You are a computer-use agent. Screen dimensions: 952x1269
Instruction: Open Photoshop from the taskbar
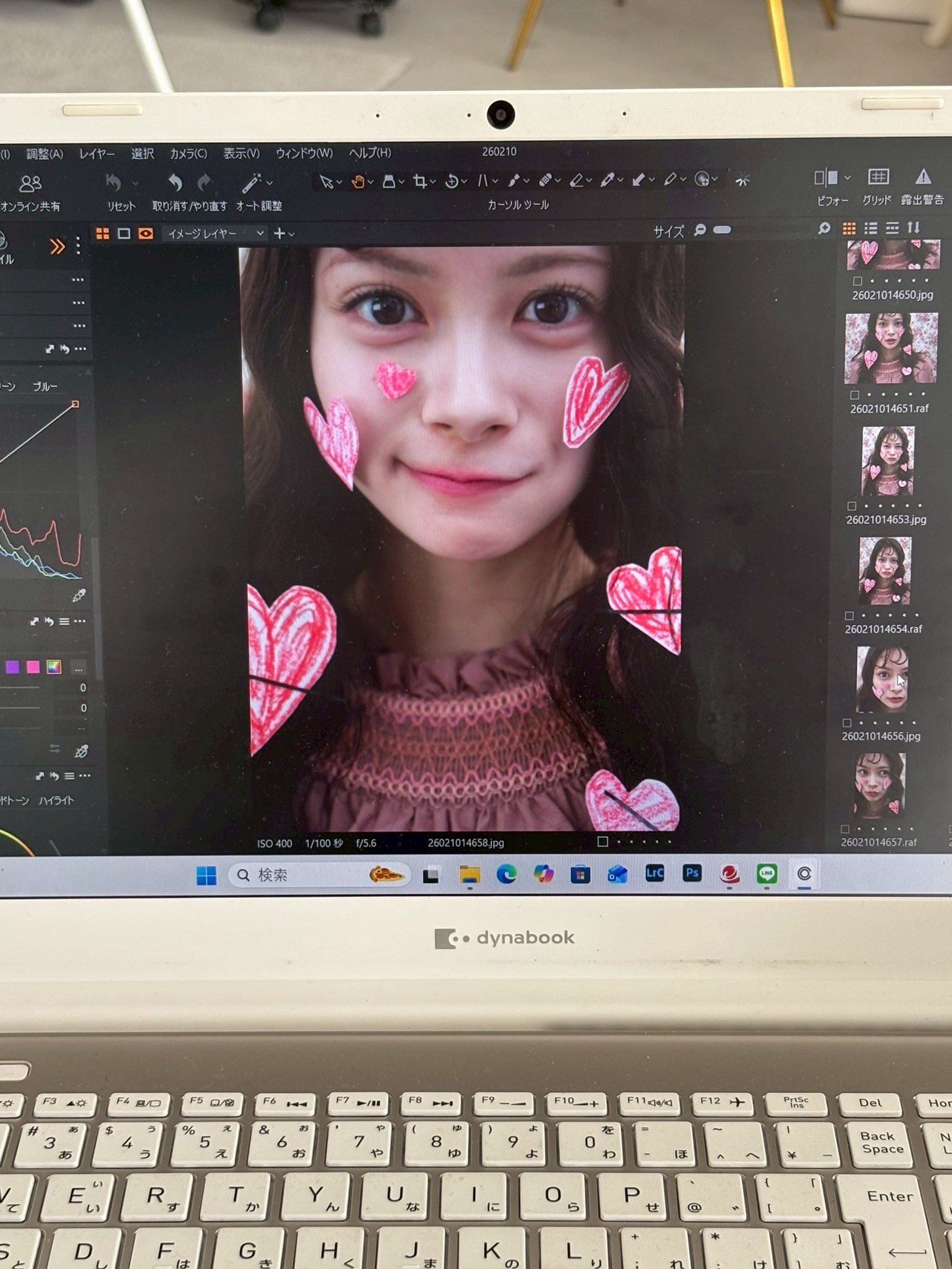pyautogui.click(x=692, y=872)
